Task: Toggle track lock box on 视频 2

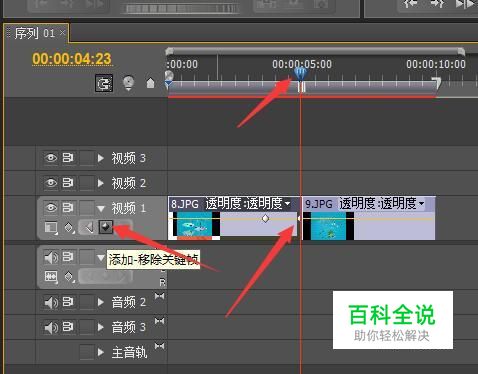Action: tap(86, 183)
